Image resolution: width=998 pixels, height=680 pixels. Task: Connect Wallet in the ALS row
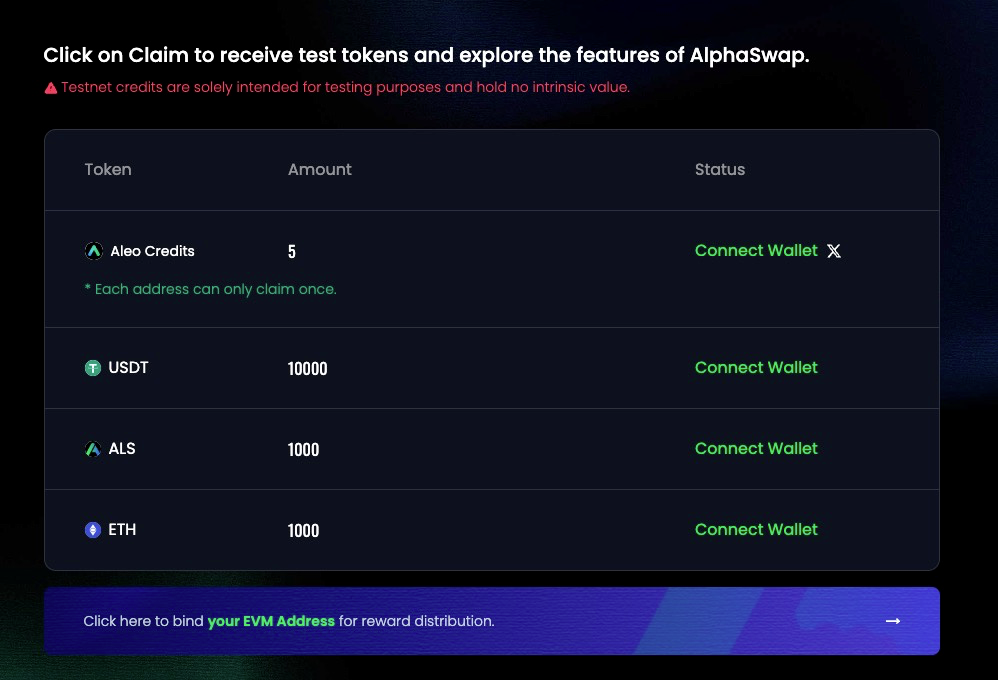coord(756,448)
